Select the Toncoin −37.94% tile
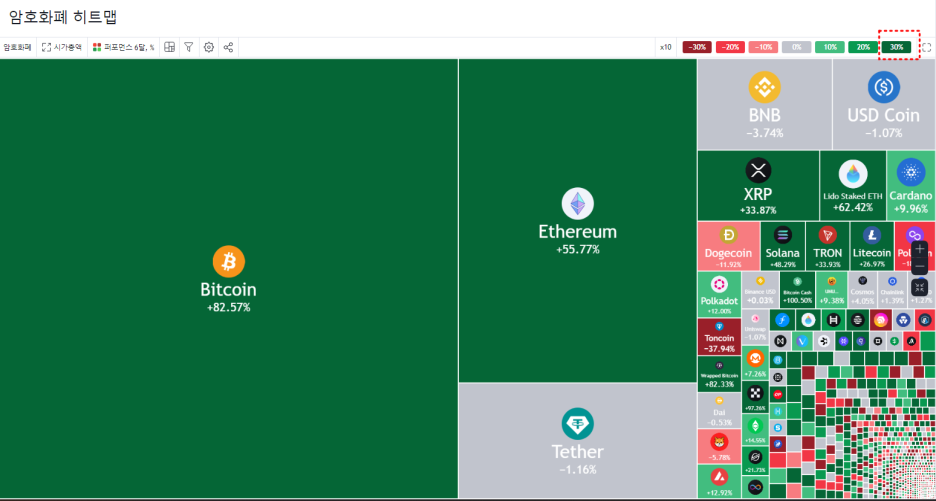This screenshot has height=501, width=936. [719, 337]
